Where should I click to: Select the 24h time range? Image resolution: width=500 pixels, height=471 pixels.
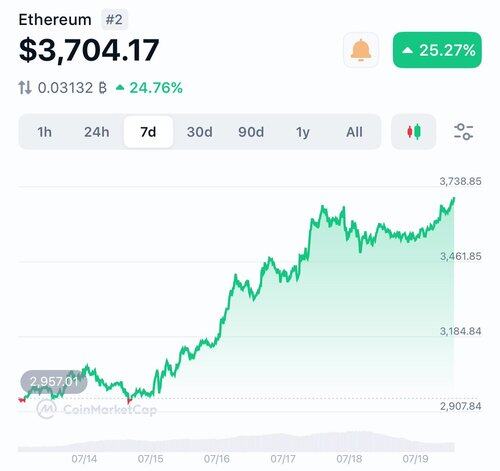96,132
